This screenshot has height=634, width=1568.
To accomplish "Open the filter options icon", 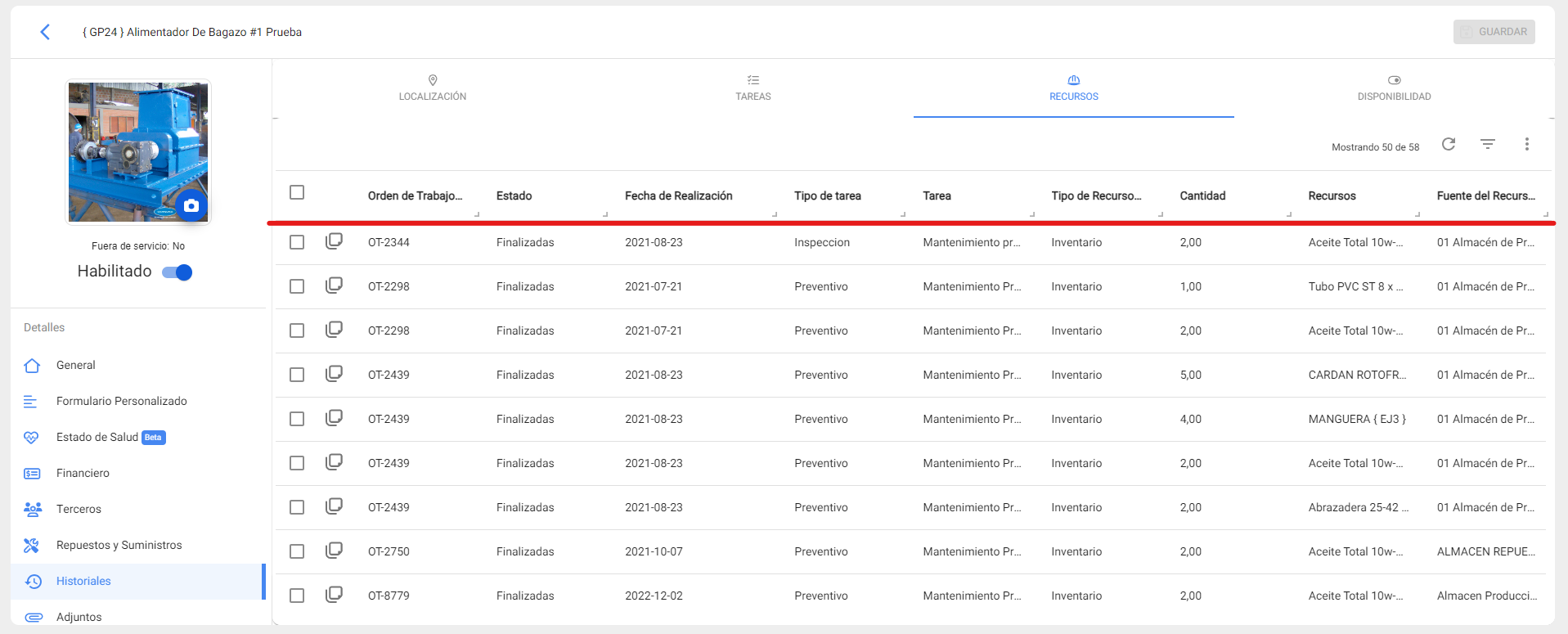I will click(1487, 145).
